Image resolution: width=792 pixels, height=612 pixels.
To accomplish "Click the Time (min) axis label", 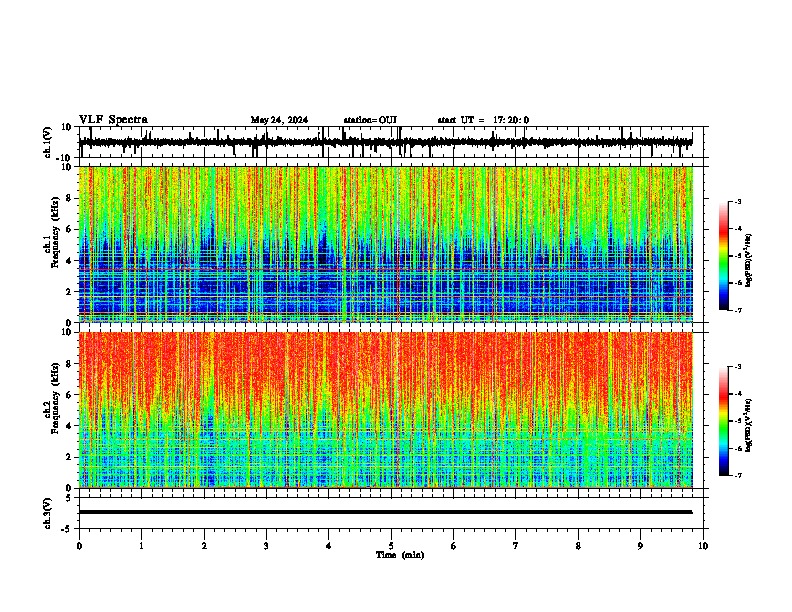I will (x=400, y=555).
